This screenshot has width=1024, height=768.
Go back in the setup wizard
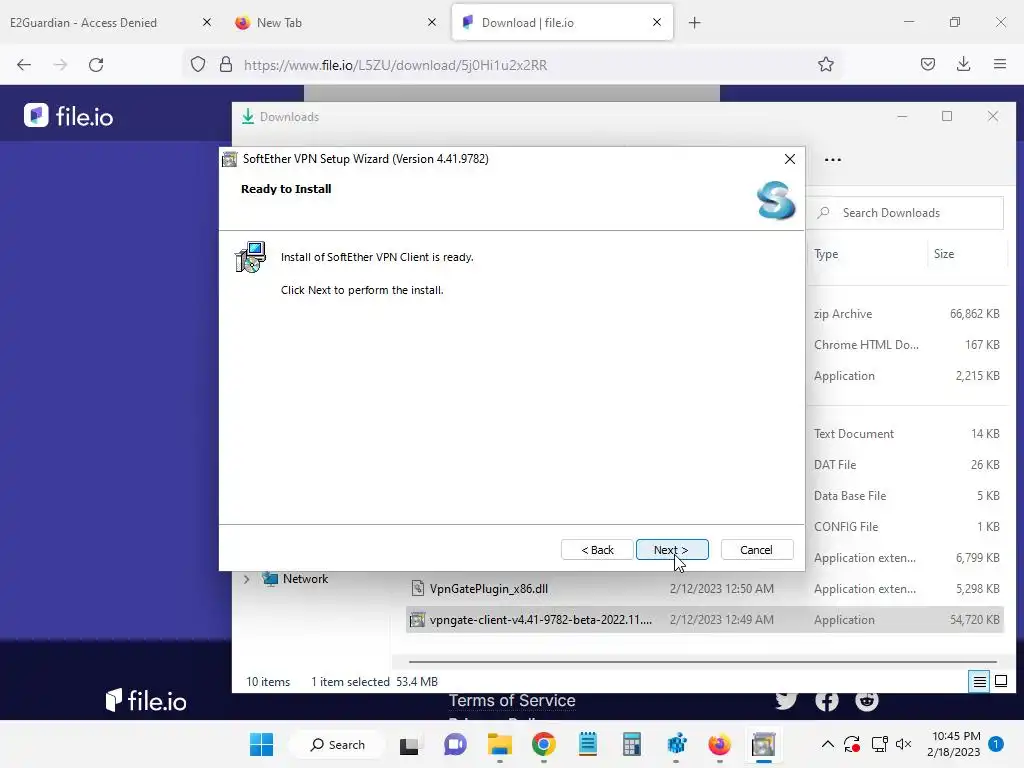click(597, 550)
